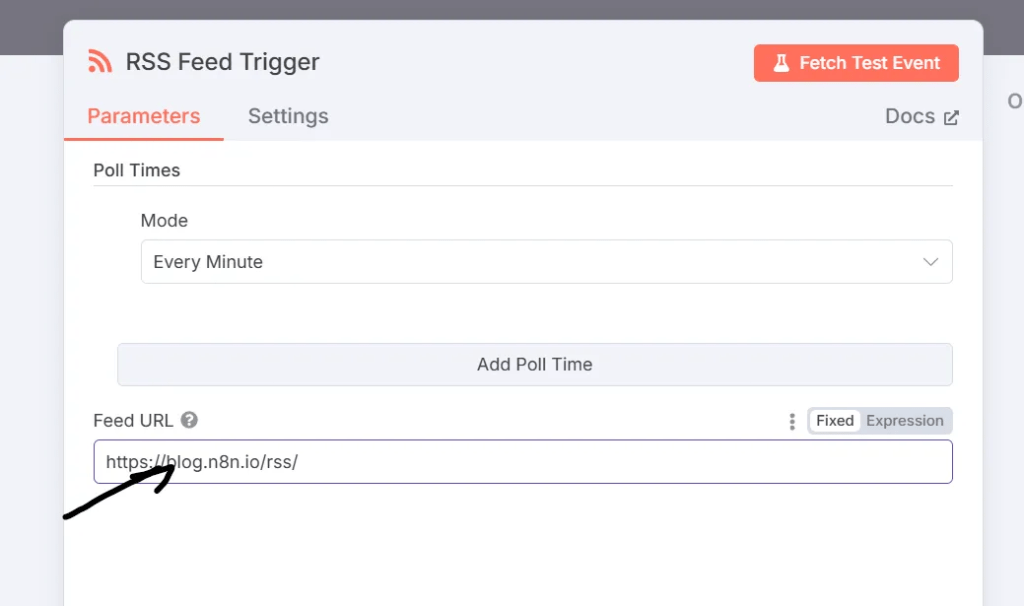Select the Fixed mode toggle
Viewport: 1024px width, 606px height.
835,421
